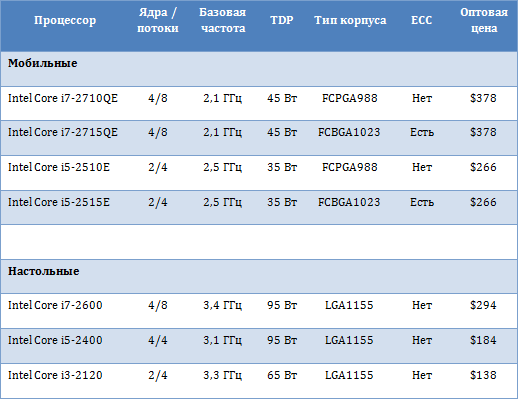Click $266 price in i5-2510E row

pos(483,167)
